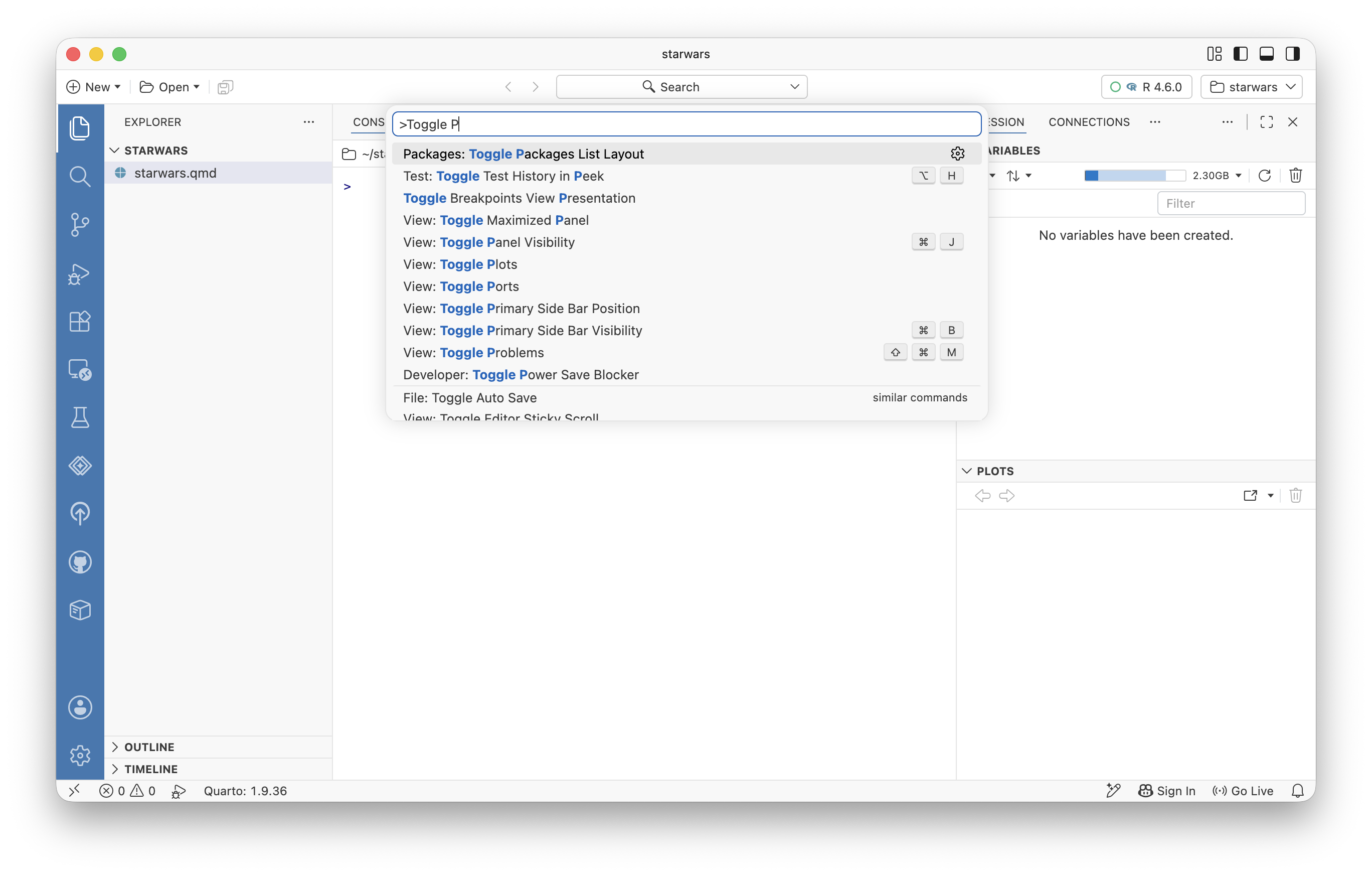Click the new window icon beside Open
The height and width of the screenshot is (876, 1372).
[x=225, y=87]
